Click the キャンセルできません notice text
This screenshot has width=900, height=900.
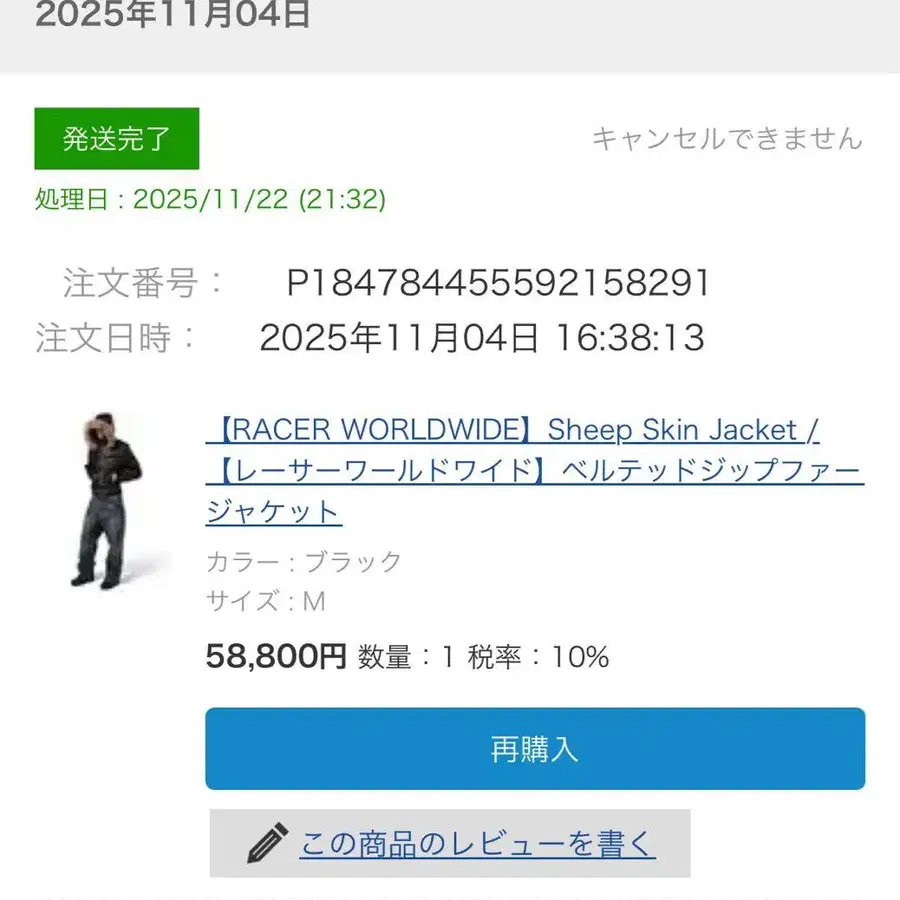(x=727, y=138)
